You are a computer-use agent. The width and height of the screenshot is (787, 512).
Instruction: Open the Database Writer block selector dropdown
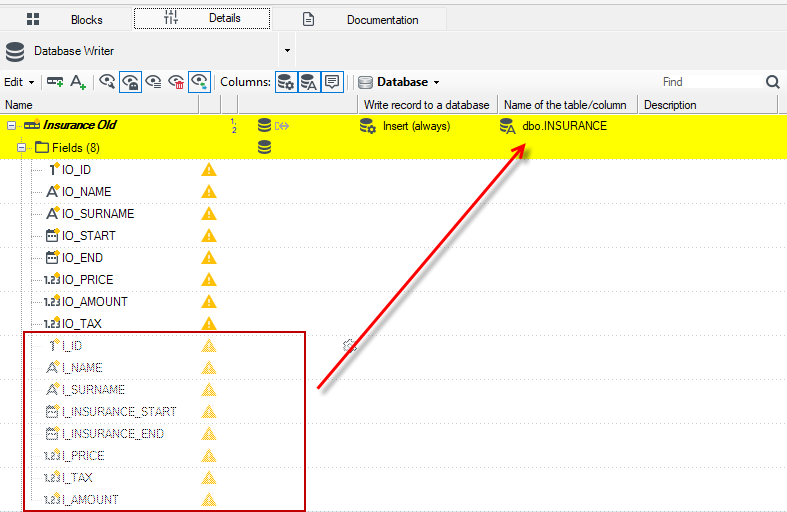click(x=287, y=51)
